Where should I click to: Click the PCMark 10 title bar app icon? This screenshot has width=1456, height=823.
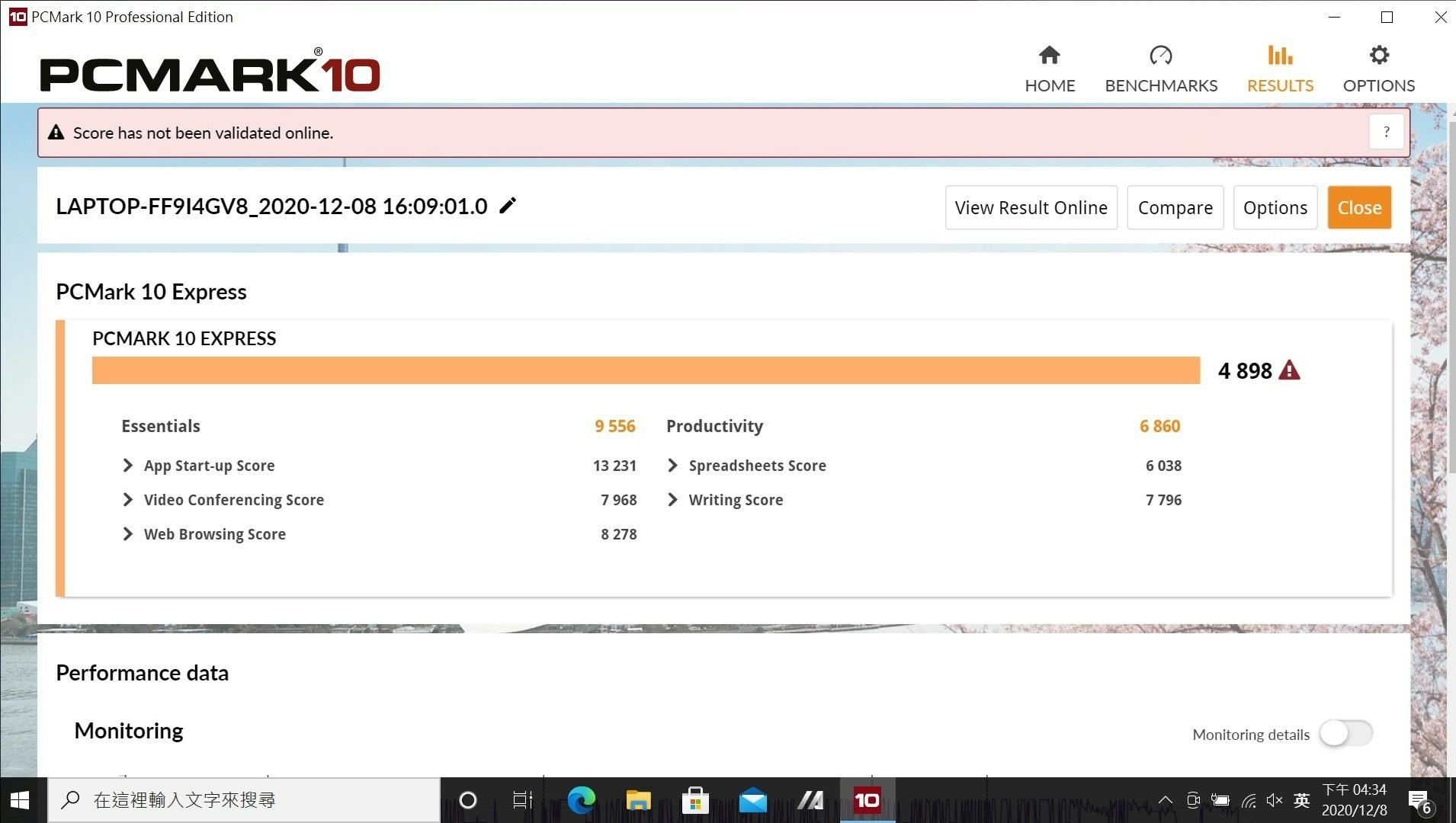(x=17, y=17)
